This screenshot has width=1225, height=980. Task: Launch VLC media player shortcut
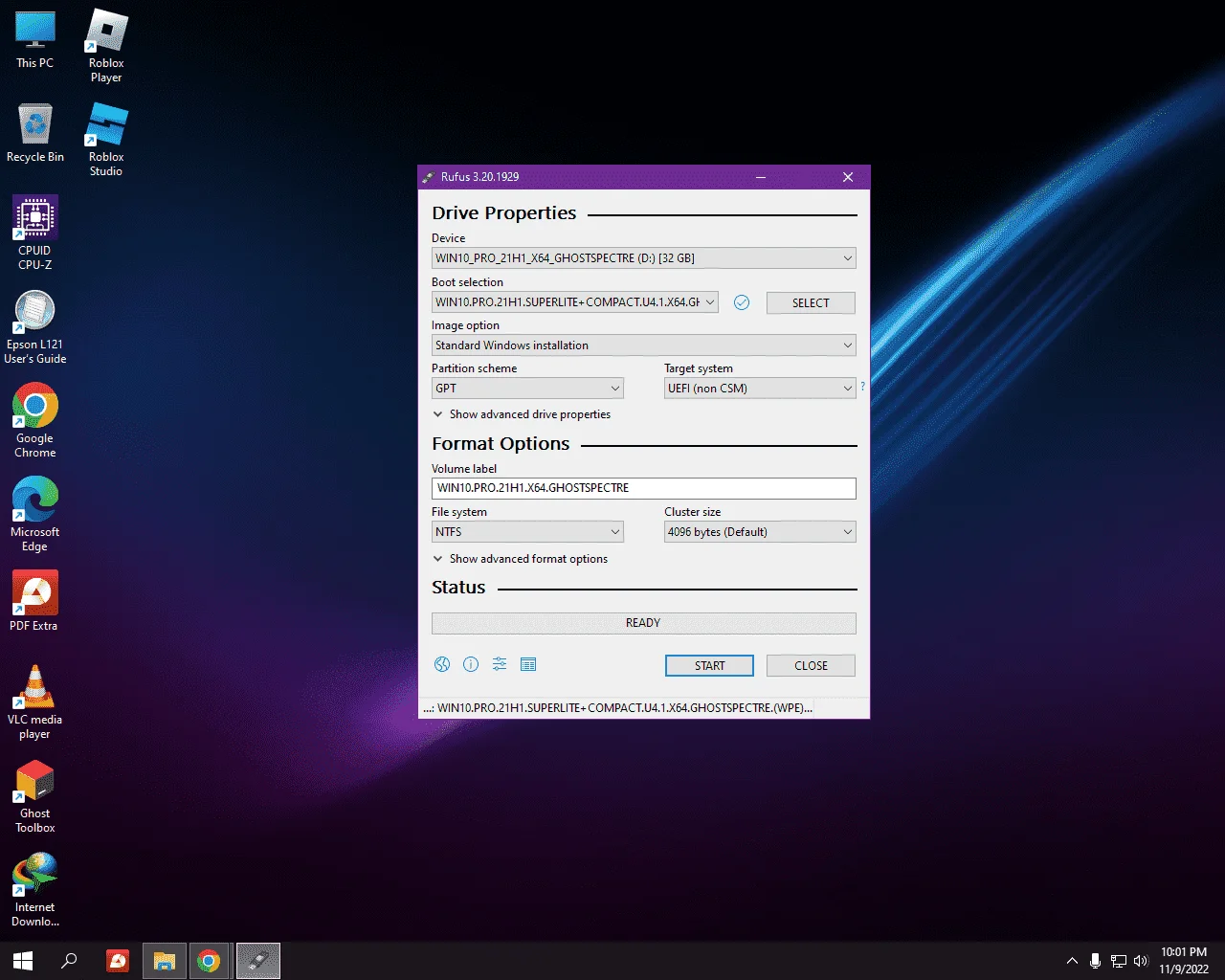35,702
